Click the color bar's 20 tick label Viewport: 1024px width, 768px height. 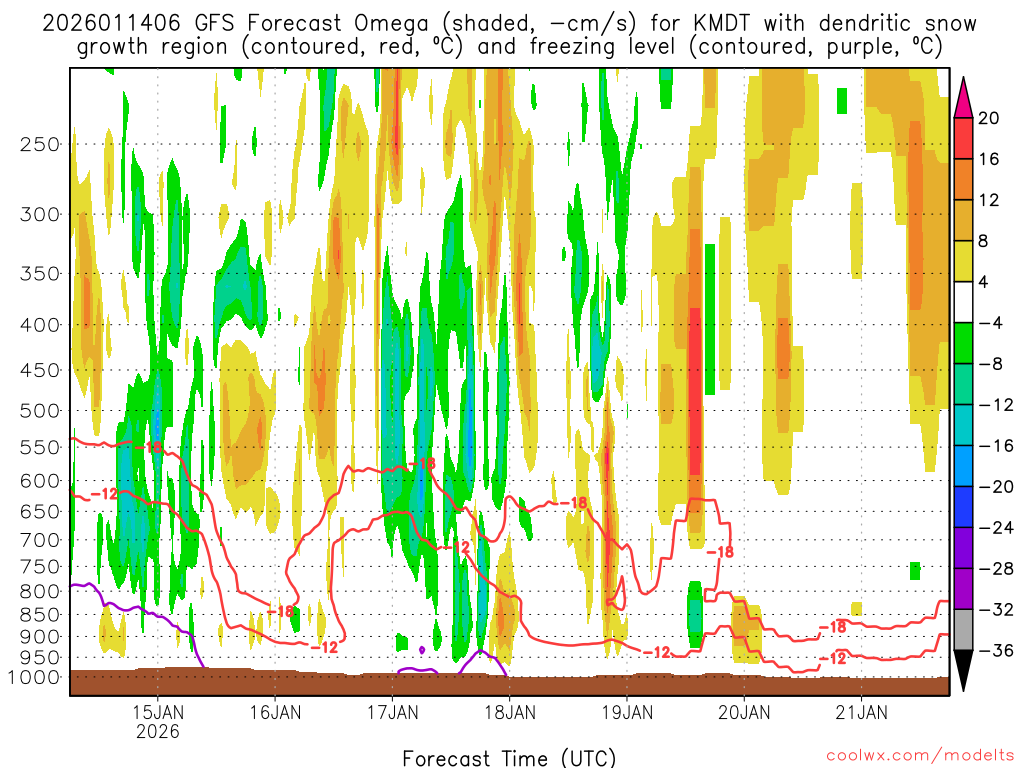(x=989, y=118)
